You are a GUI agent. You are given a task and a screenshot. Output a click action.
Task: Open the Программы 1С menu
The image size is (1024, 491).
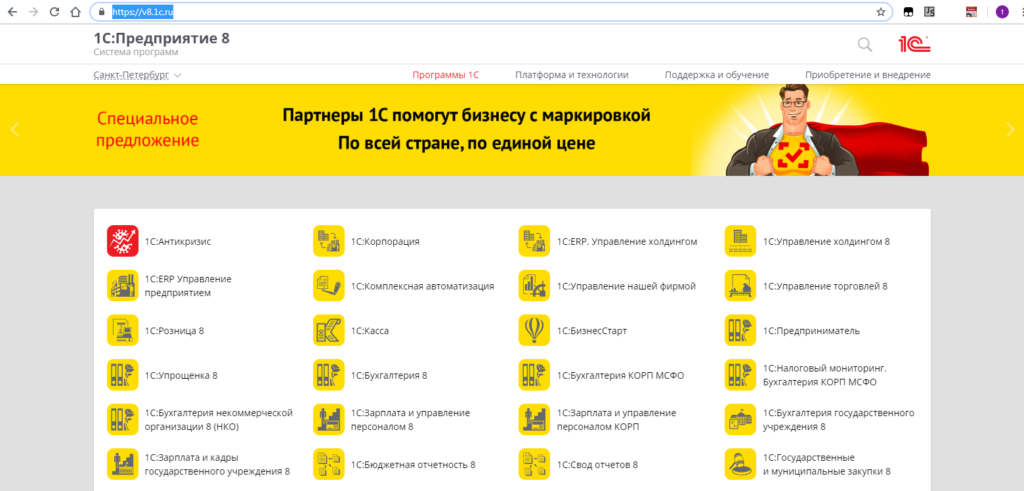[445, 75]
